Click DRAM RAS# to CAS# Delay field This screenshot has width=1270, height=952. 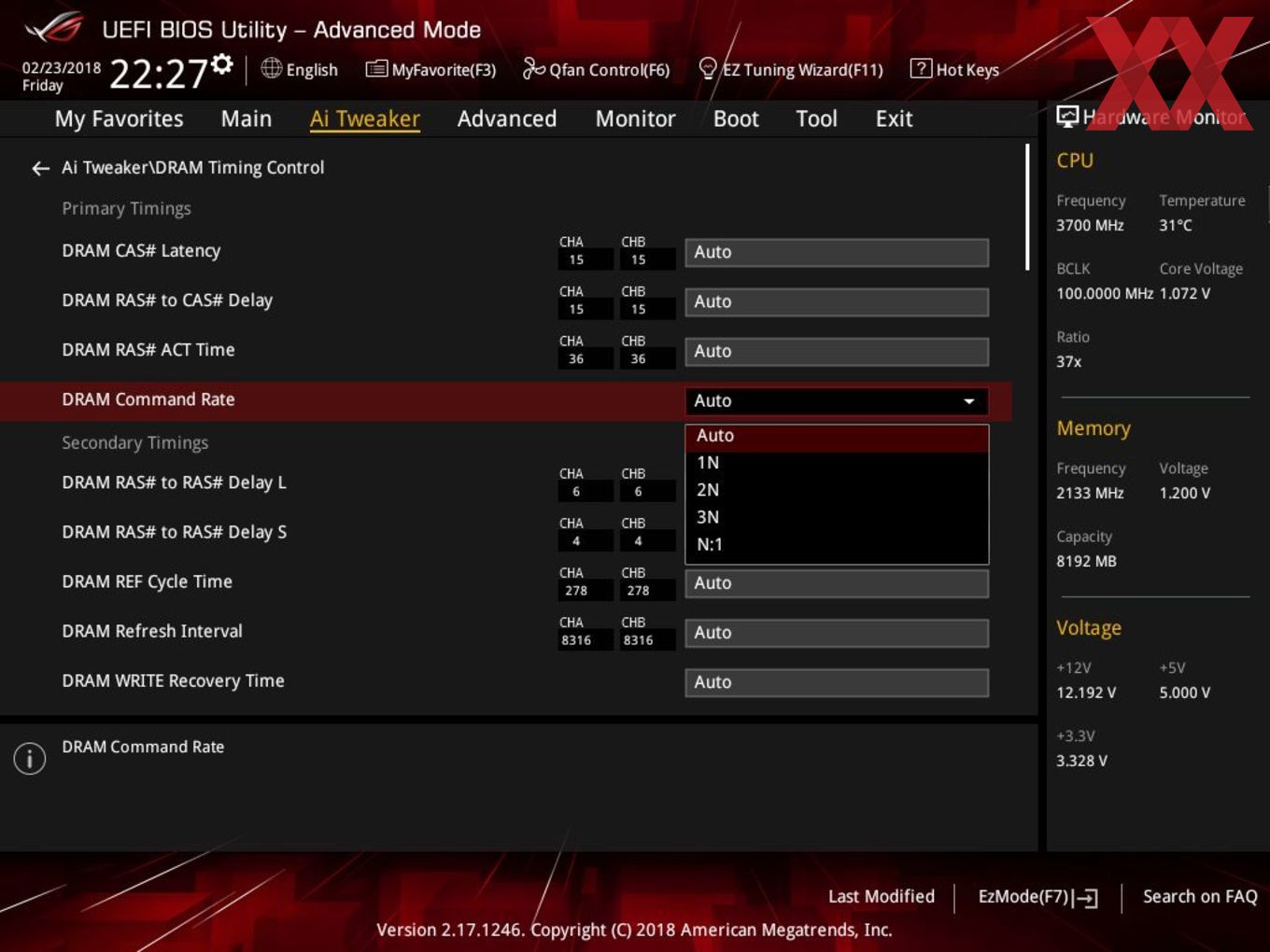837,301
